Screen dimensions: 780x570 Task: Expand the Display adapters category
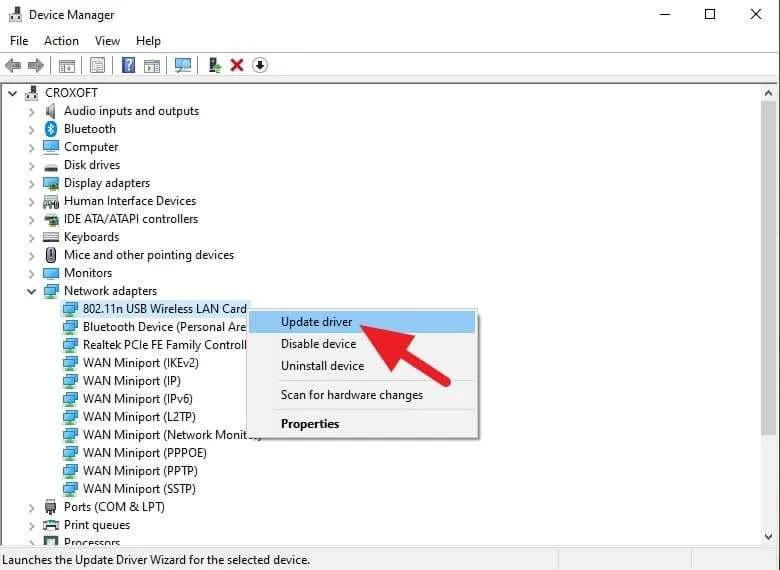pyautogui.click(x=31, y=184)
